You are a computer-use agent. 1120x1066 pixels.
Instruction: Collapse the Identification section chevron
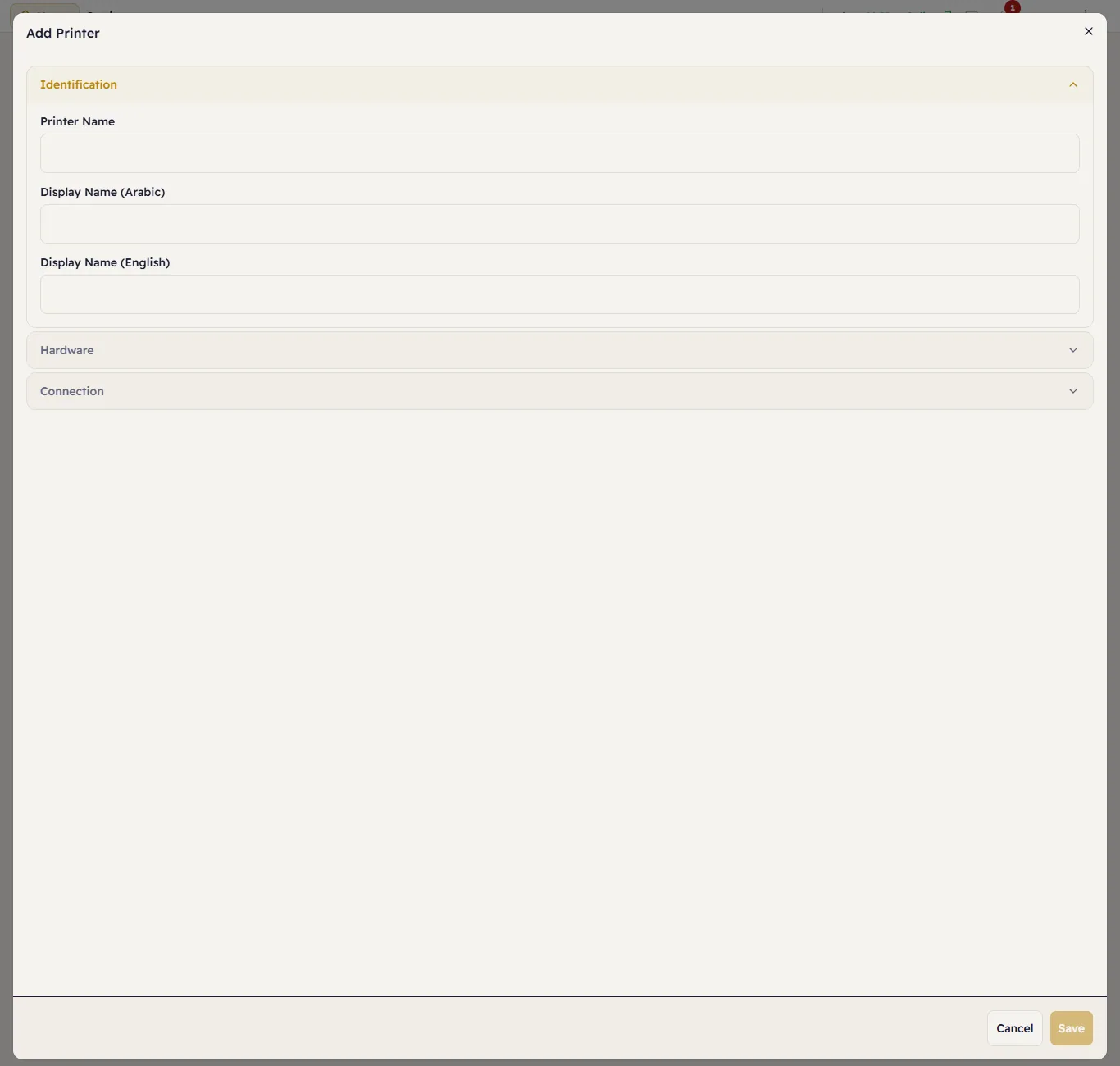(x=1073, y=84)
